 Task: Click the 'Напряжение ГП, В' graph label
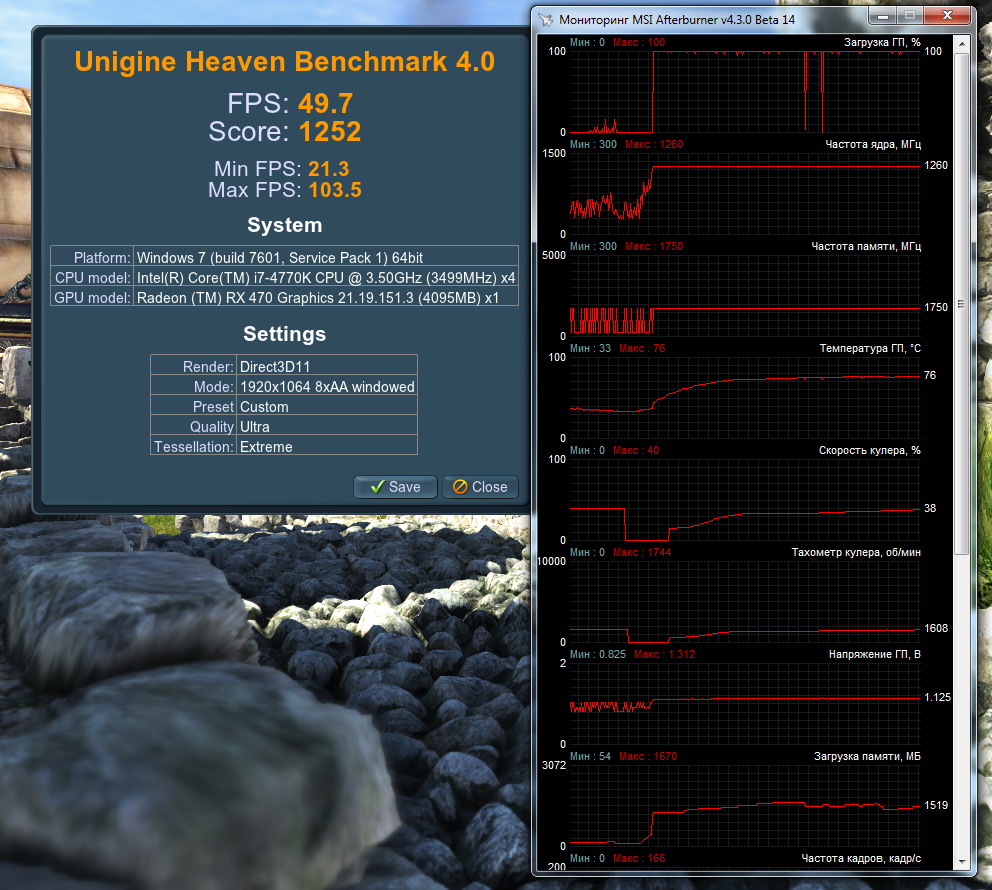point(874,654)
